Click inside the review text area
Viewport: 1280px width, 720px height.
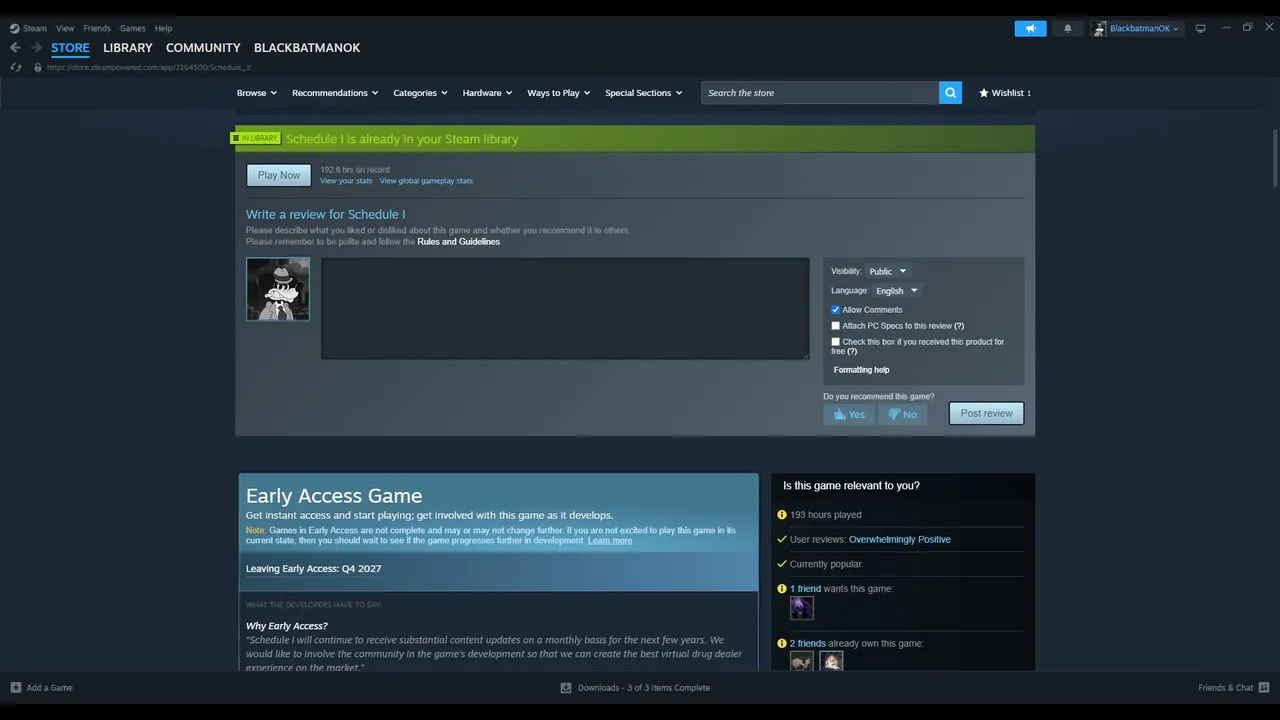point(565,309)
